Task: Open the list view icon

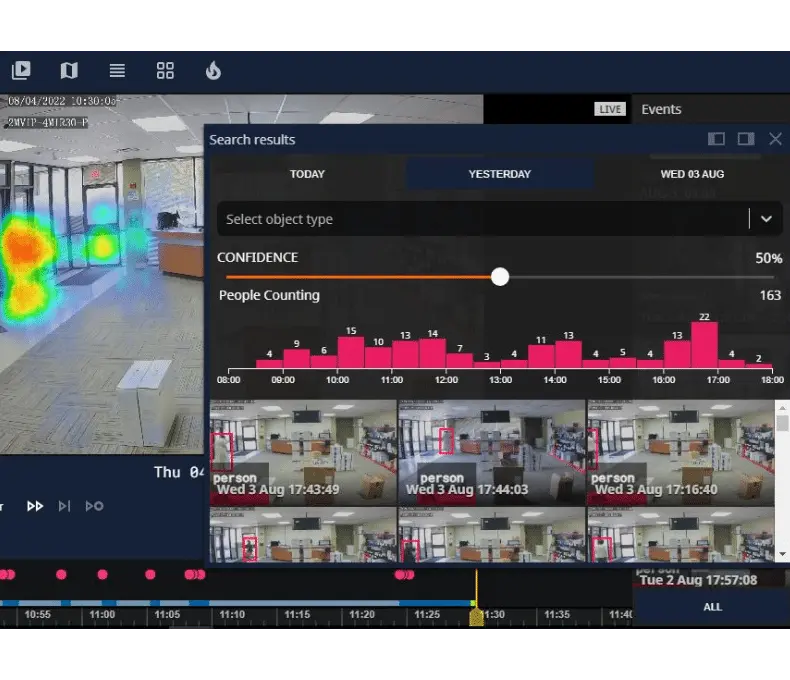Action: (x=117, y=70)
